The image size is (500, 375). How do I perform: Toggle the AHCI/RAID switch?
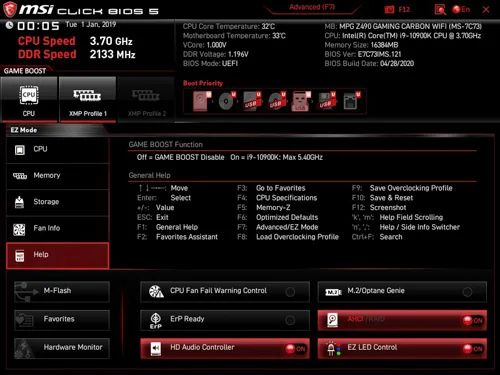pyautogui.click(x=402, y=320)
